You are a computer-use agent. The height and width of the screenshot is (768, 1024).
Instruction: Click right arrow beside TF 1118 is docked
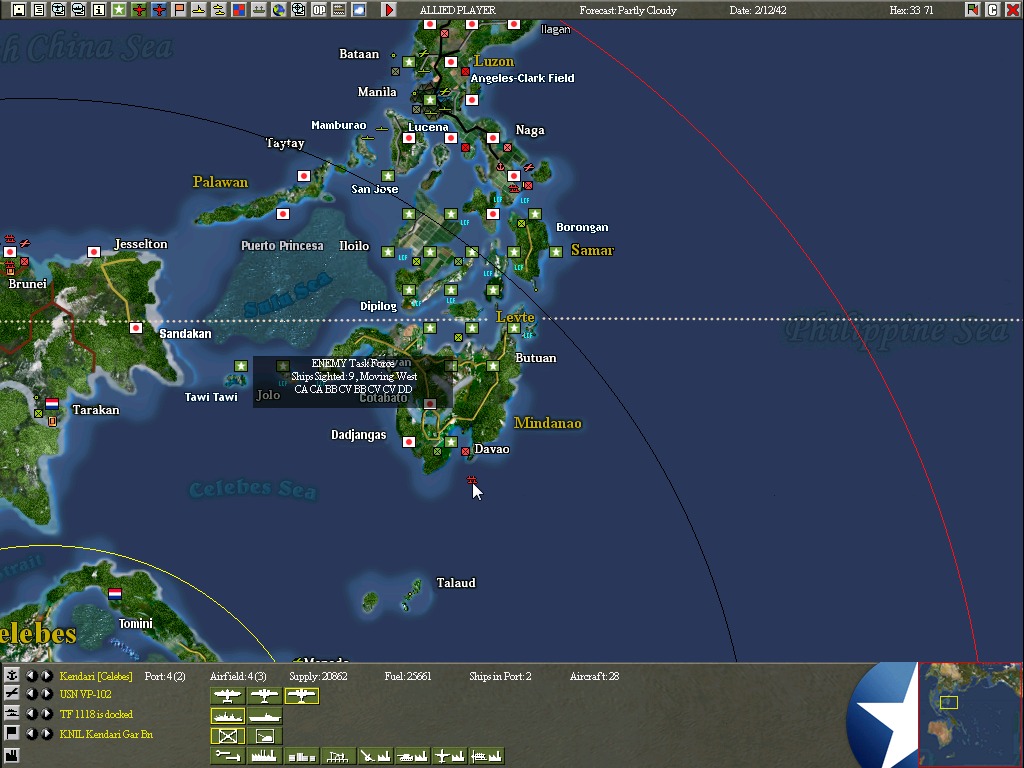[x=46, y=714]
